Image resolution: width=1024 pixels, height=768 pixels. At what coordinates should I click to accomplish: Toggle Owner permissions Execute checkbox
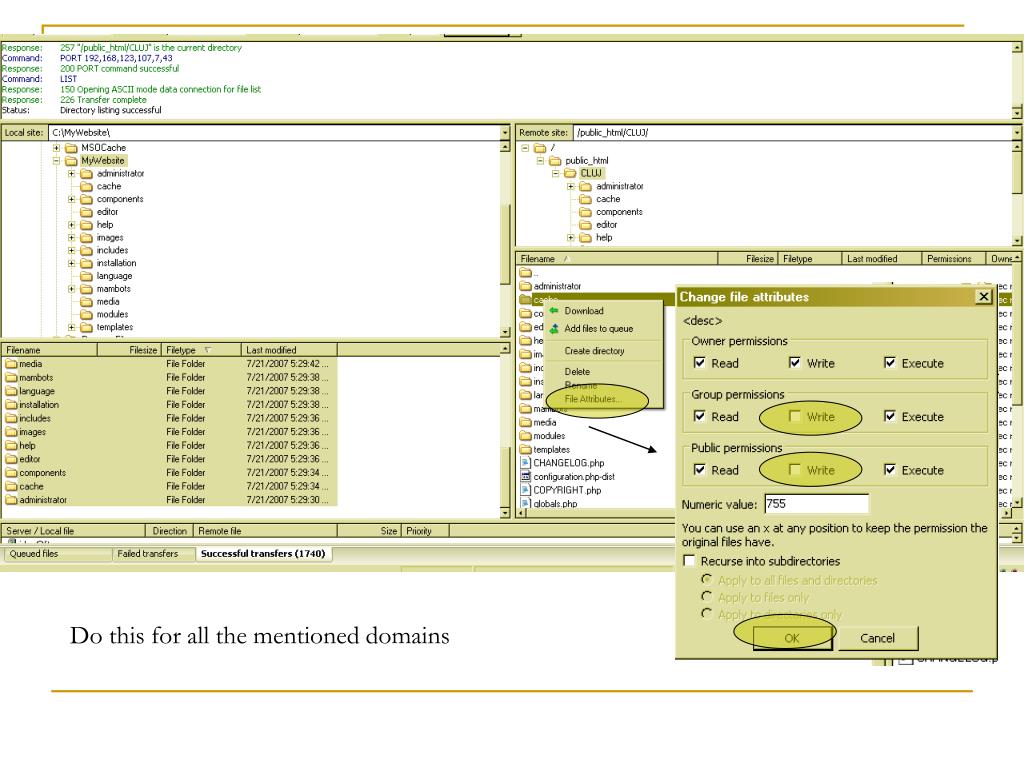(890, 362)
